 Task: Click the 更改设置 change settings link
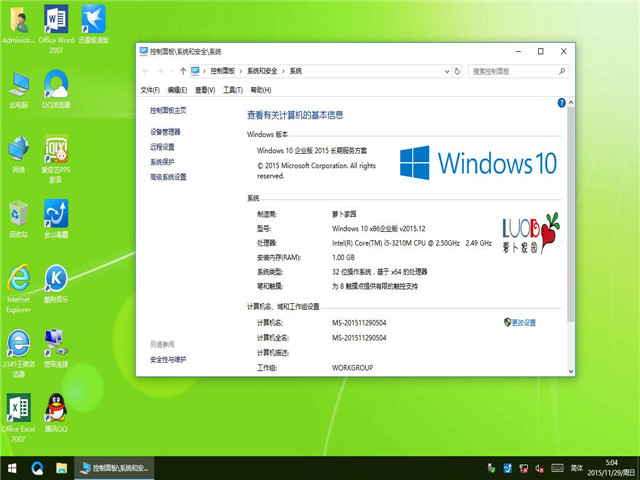[x=524, y=323]
